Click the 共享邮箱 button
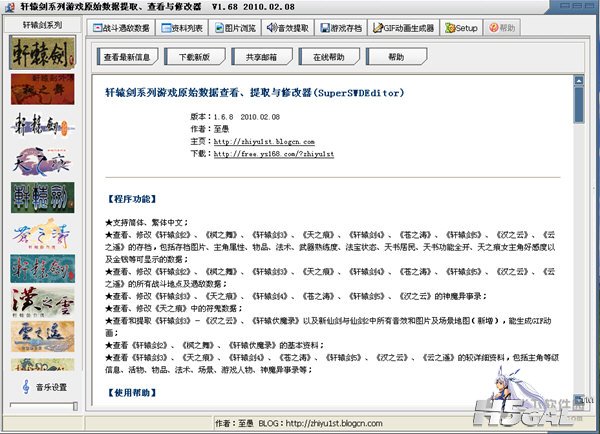Screen dimensions: 600x434 tap(262, 57)
